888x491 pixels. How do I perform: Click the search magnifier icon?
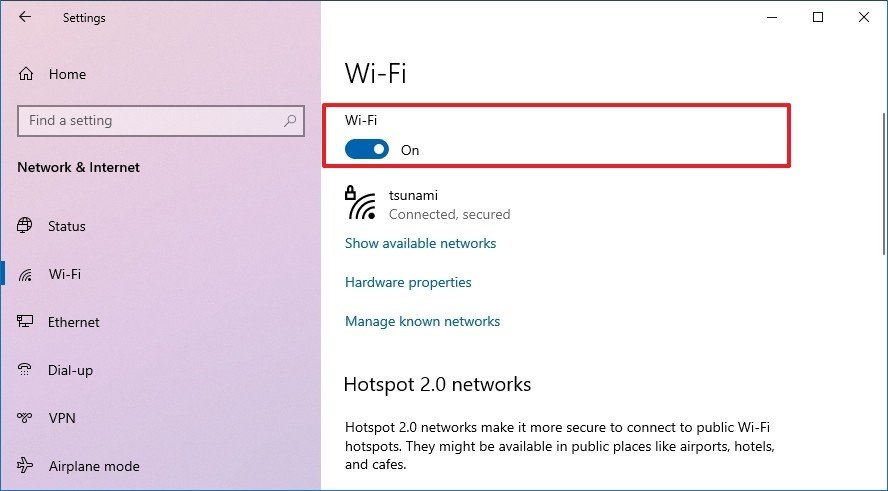coord(291,121)
